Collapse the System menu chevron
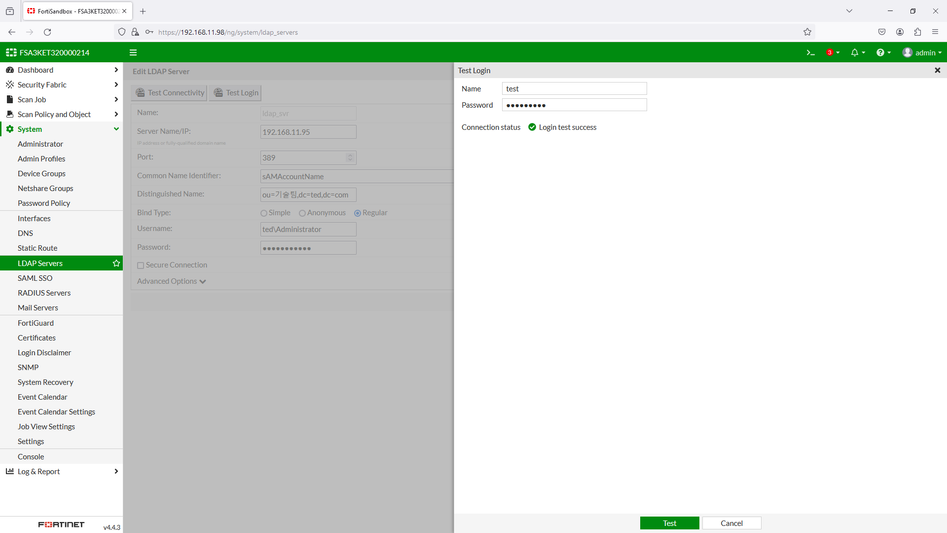The height and width of the screenshot is (533, 947). (116, 129)
